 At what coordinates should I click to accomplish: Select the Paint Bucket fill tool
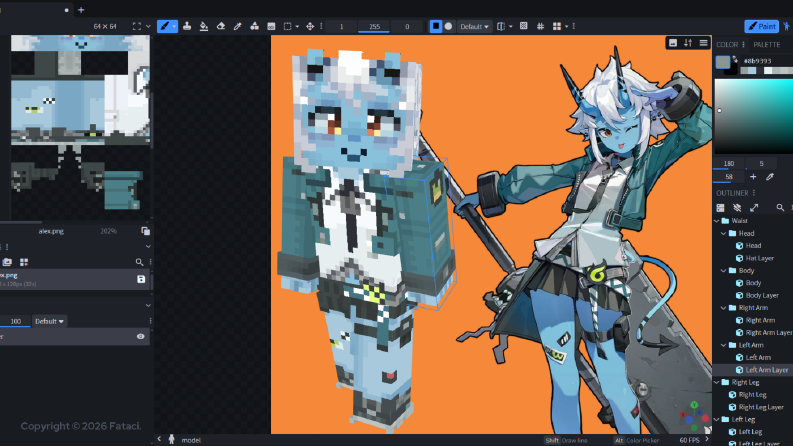tap(204, 26)
